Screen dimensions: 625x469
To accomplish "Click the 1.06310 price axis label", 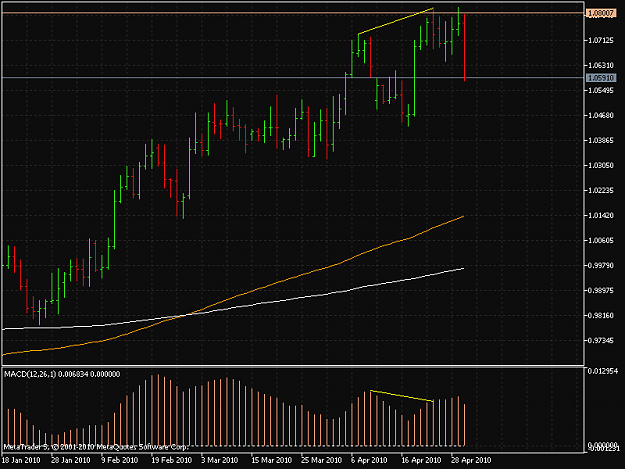I will point(601,65).
